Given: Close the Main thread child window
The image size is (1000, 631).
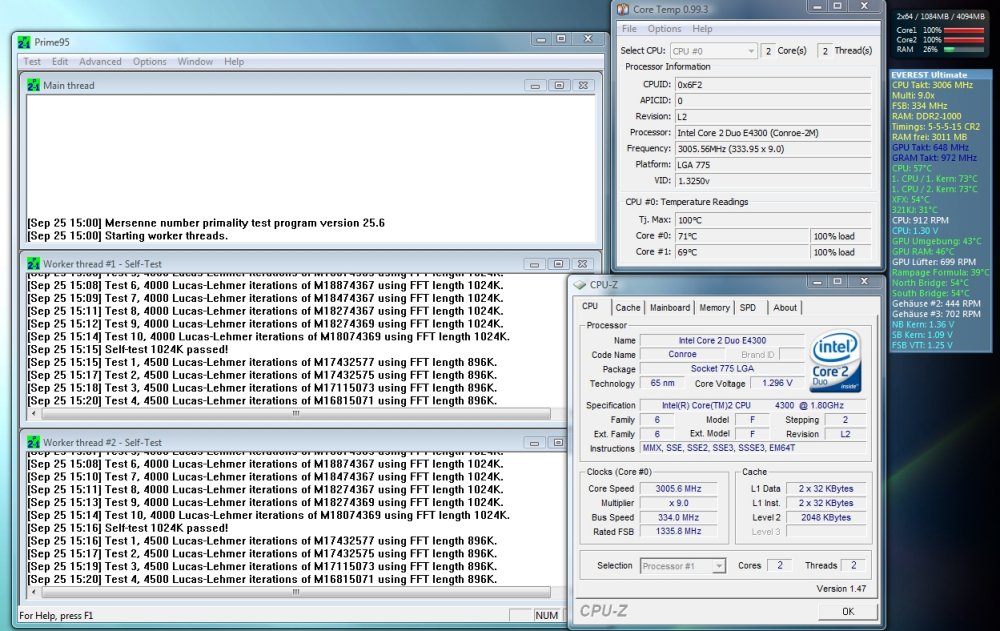Looking at the screenshot, I should click(583, 85).
